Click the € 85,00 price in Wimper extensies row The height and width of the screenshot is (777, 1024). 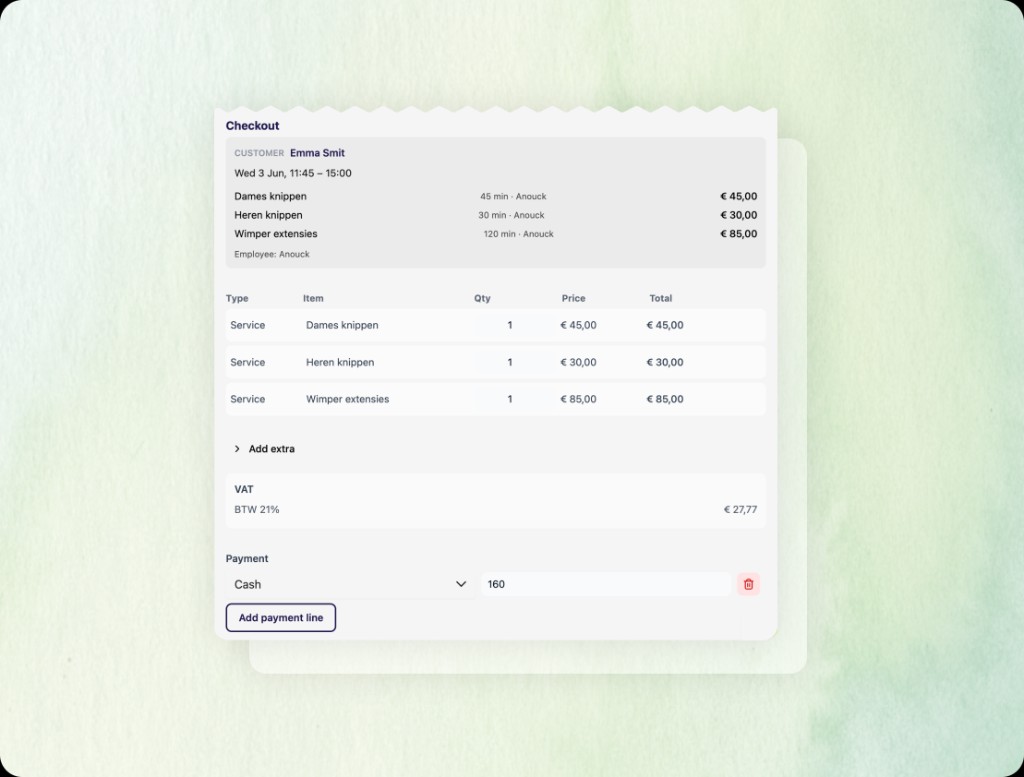click(578, 399)
